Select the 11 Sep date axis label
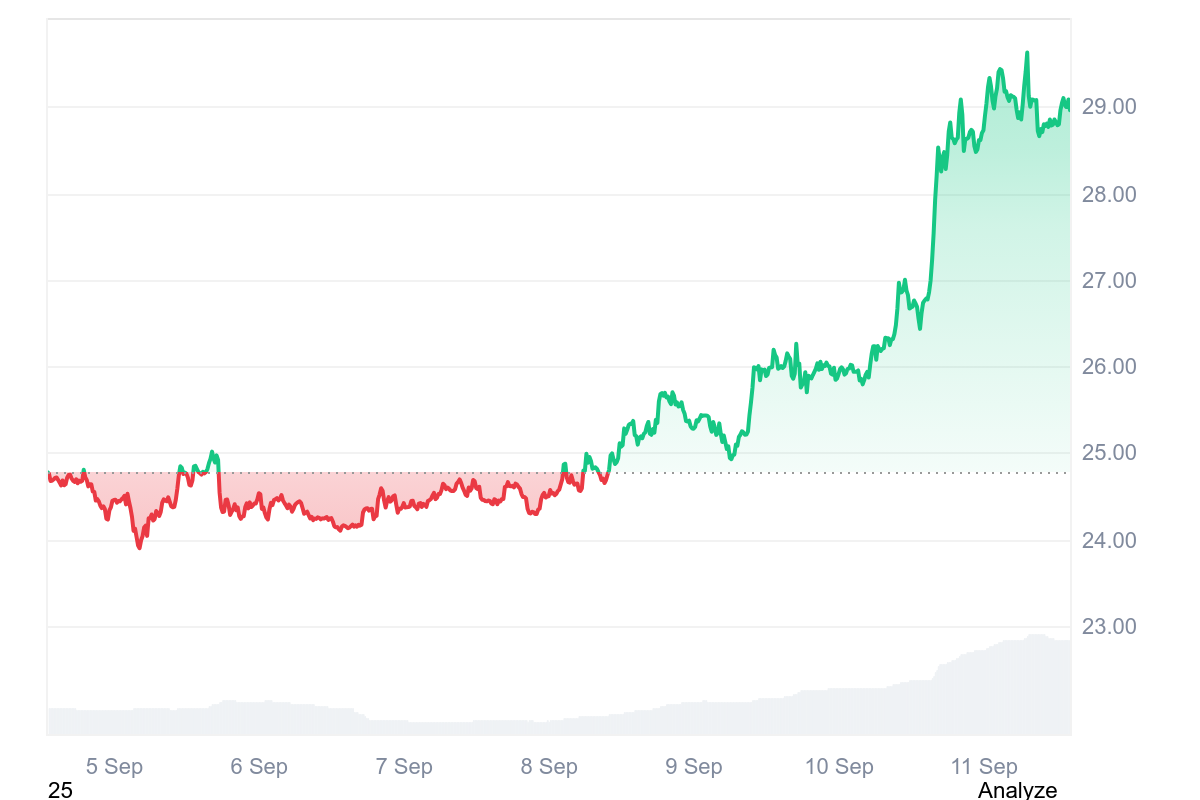 point(984,767)
